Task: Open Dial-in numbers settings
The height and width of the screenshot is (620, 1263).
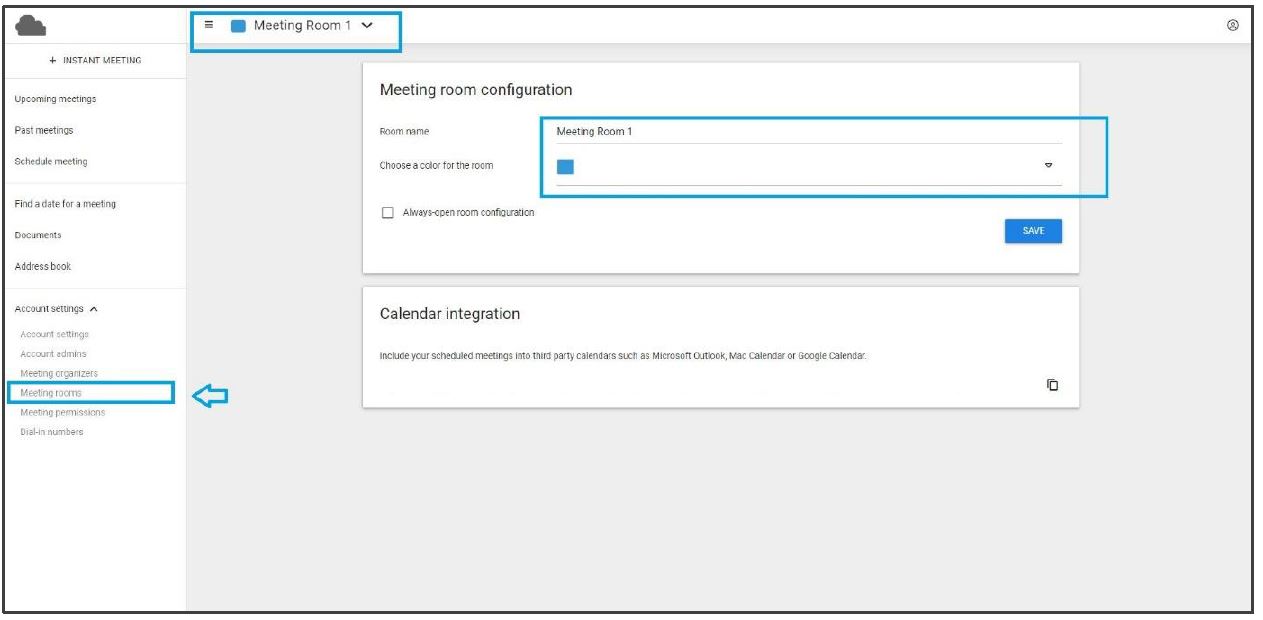Action: point(52,432)
